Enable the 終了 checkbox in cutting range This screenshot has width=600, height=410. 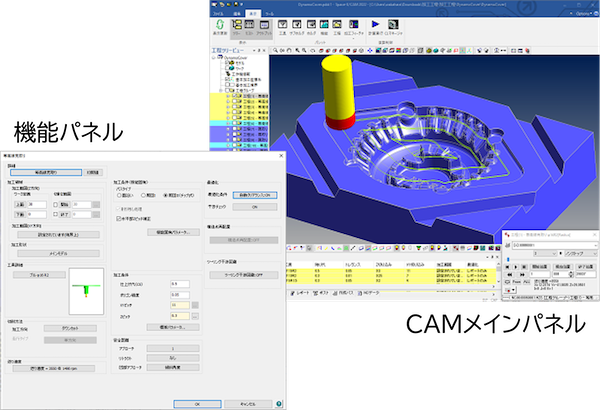pos(55,214)
